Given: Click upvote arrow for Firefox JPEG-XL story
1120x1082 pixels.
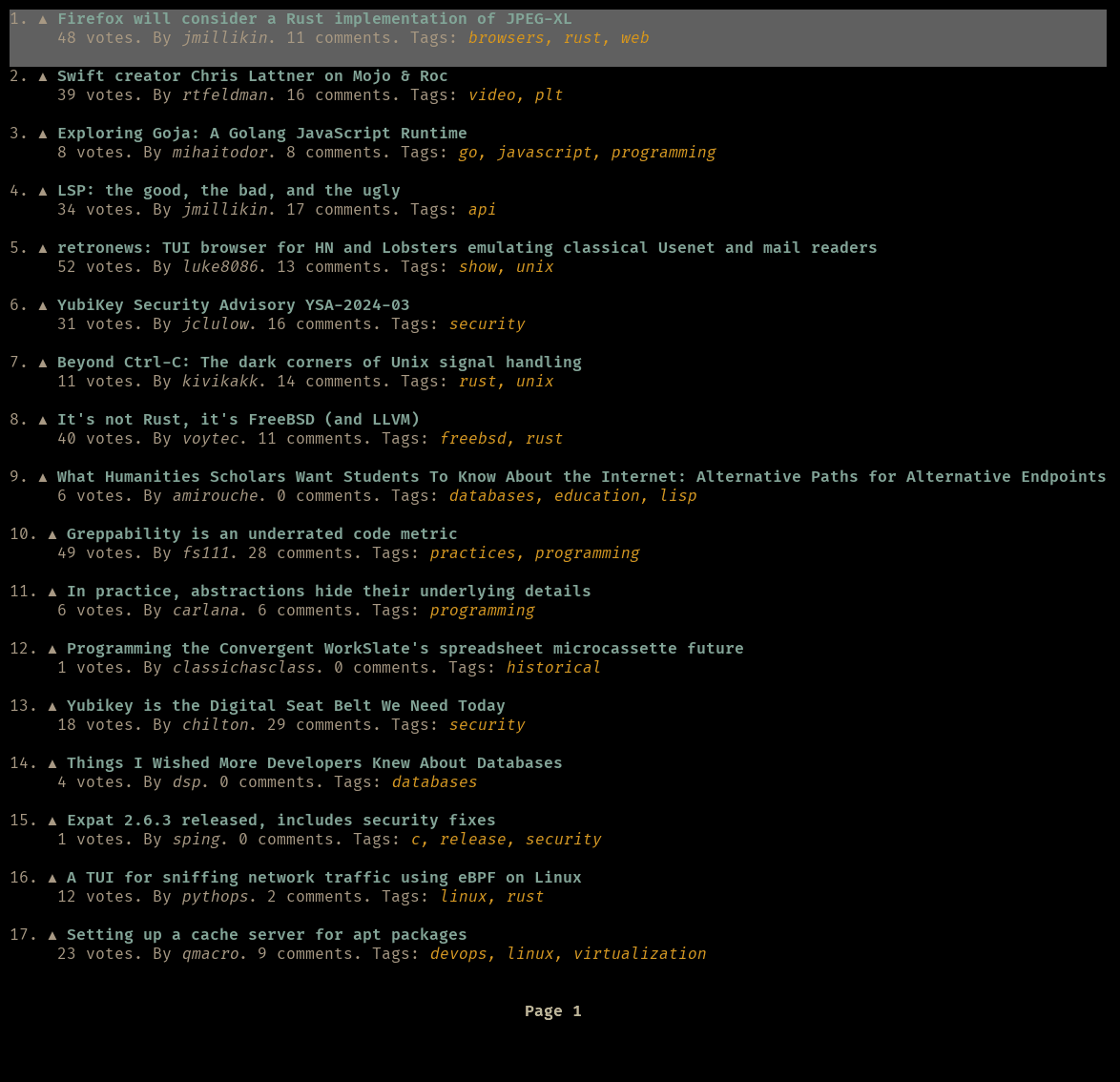Looking at the screenshot, I should point(43,19).
